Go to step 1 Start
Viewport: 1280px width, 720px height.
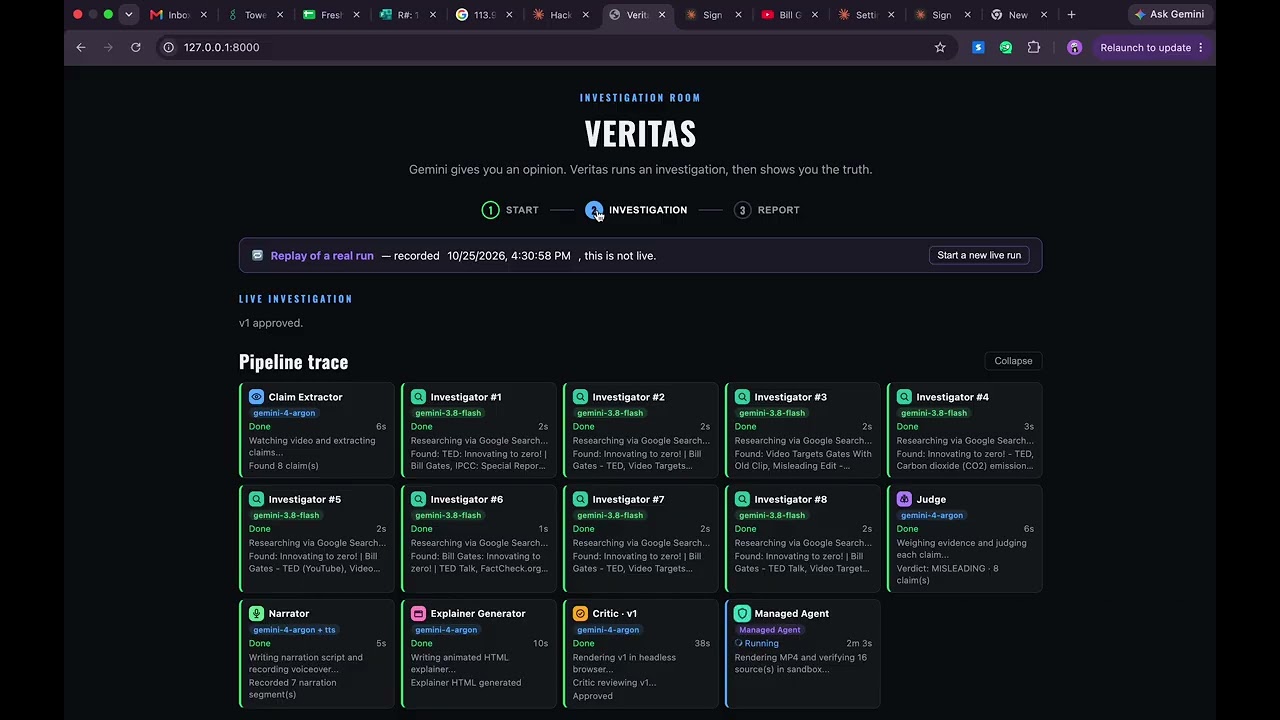510,210
